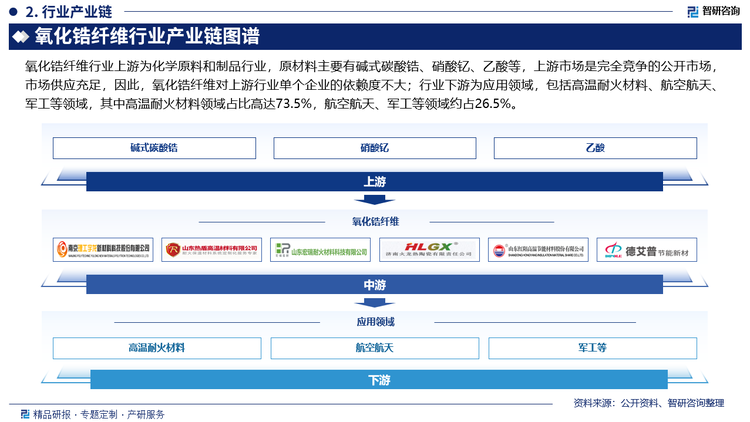Select the 乙酸 raw material box
The width and height of the screenshot is (750, 422).
click(594, 148)
